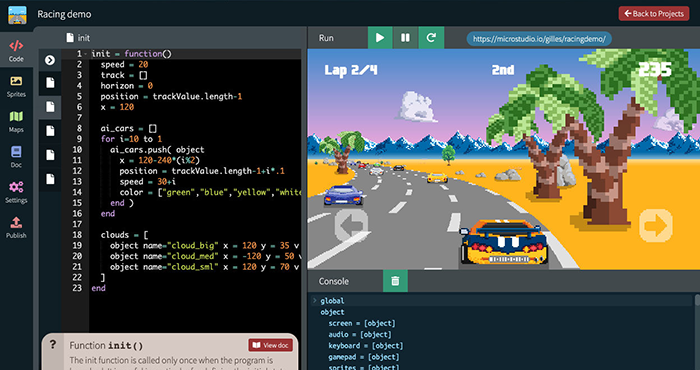Pause the running game
The width and height of the screenshot is (700, 370).
click(405, 38)
